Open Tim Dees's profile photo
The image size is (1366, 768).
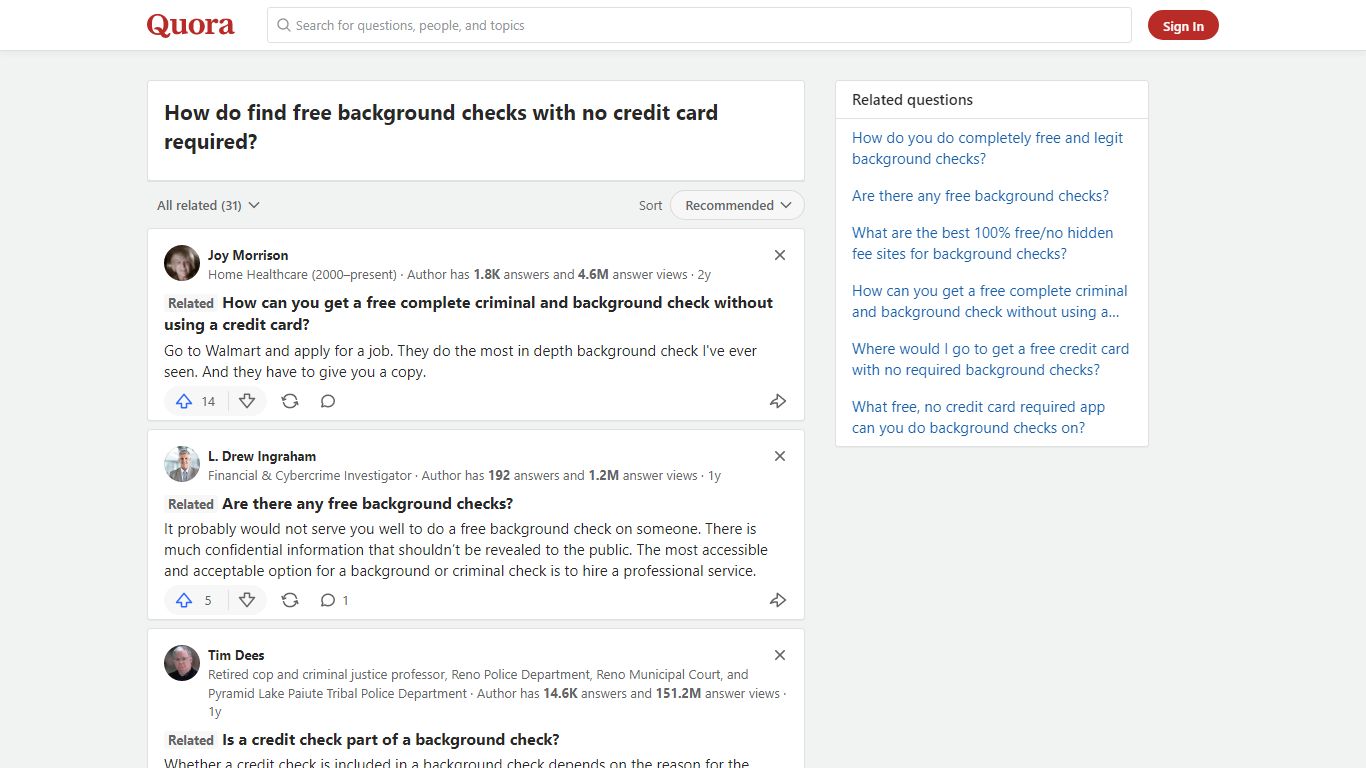click(x=182, y=663)
